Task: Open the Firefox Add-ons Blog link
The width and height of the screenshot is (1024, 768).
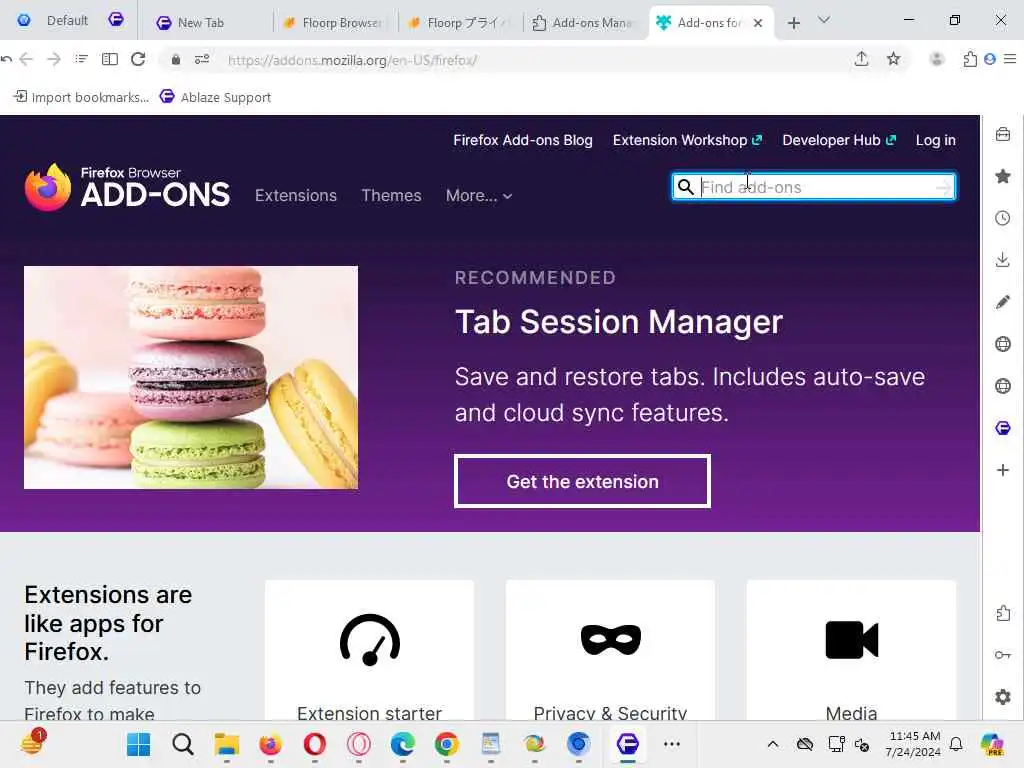Action: pos(522,140)
